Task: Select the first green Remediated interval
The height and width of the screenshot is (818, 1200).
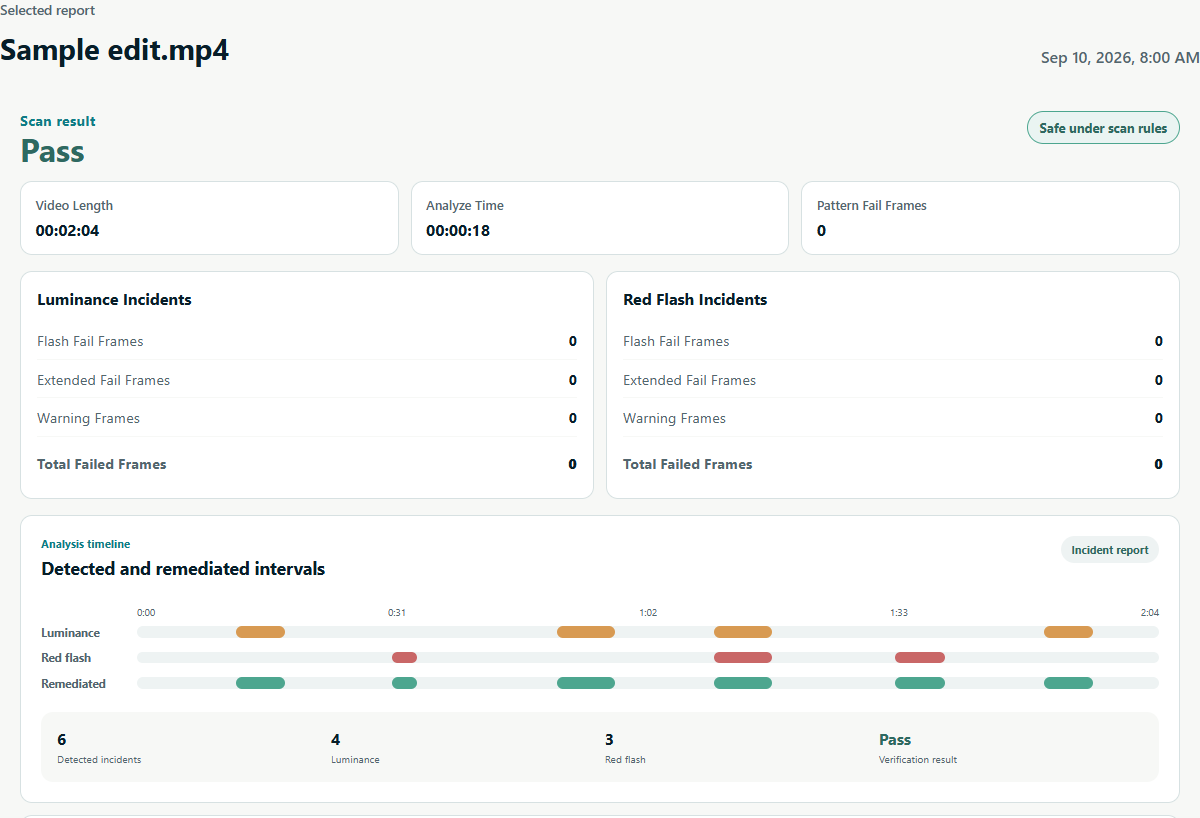Action: (x=260, y=683)
